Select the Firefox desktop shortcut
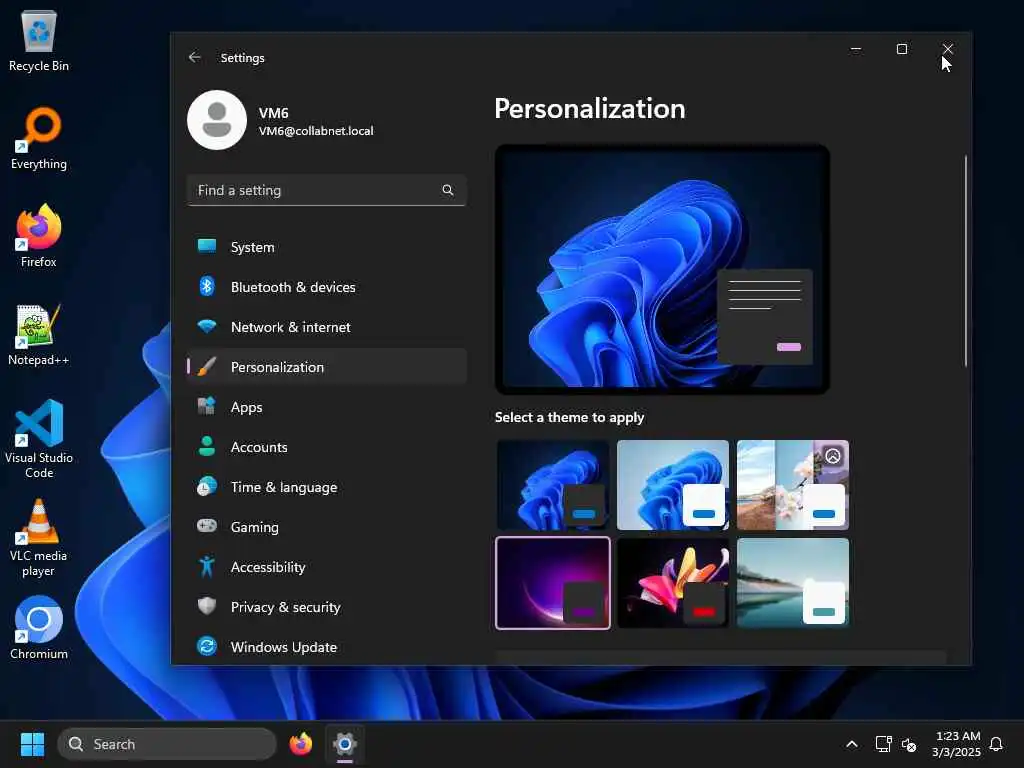Viewport: 1024px width, 768px height. coord(39,236)
